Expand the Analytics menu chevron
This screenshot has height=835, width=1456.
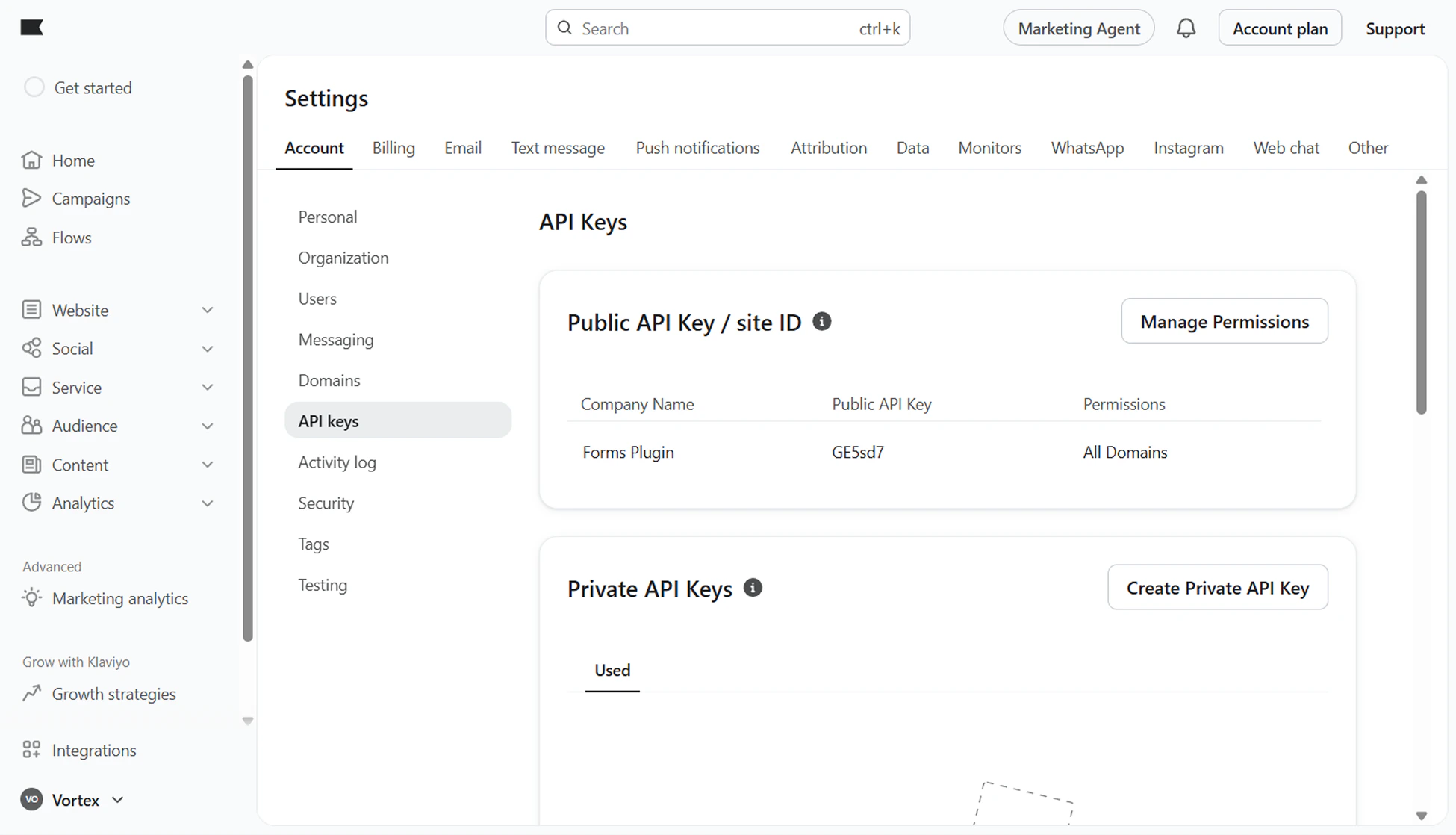click(x=208, y=503)
